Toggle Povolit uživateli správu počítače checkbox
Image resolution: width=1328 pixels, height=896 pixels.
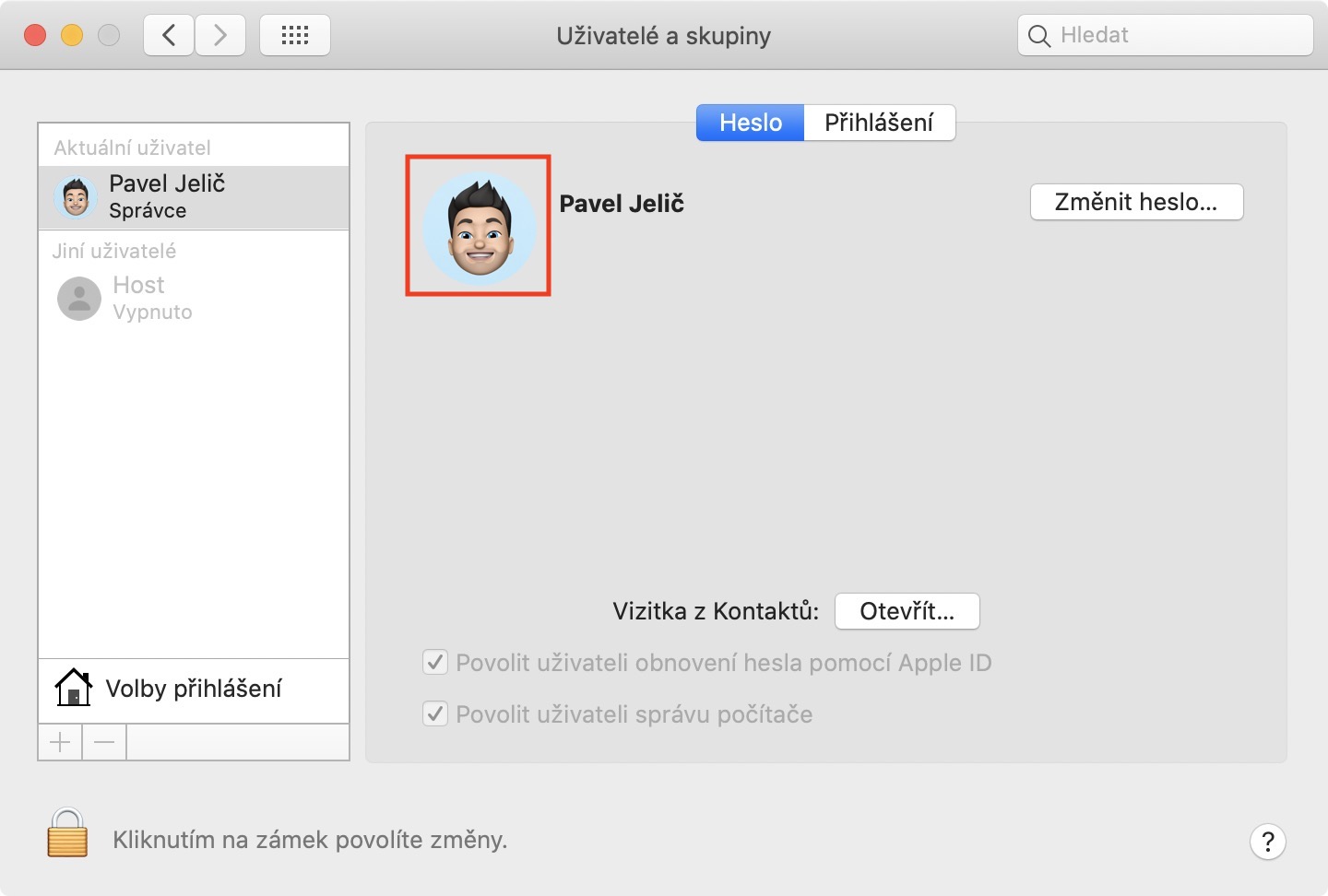point(435,714)
